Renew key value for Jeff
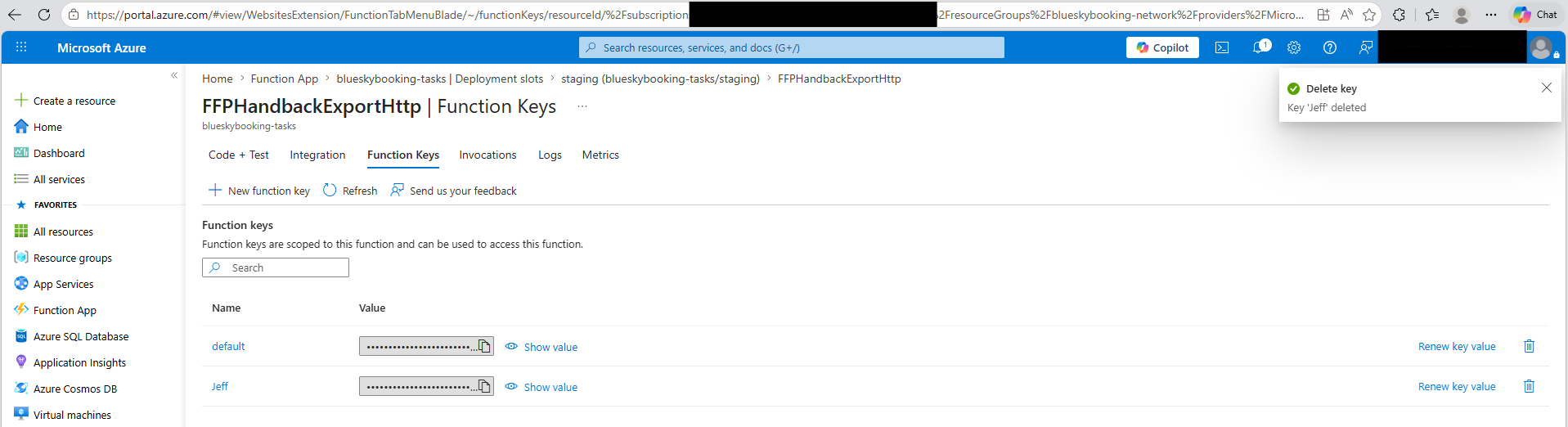Screen dimensions: 1568x427 click(x=1457, y=386)
